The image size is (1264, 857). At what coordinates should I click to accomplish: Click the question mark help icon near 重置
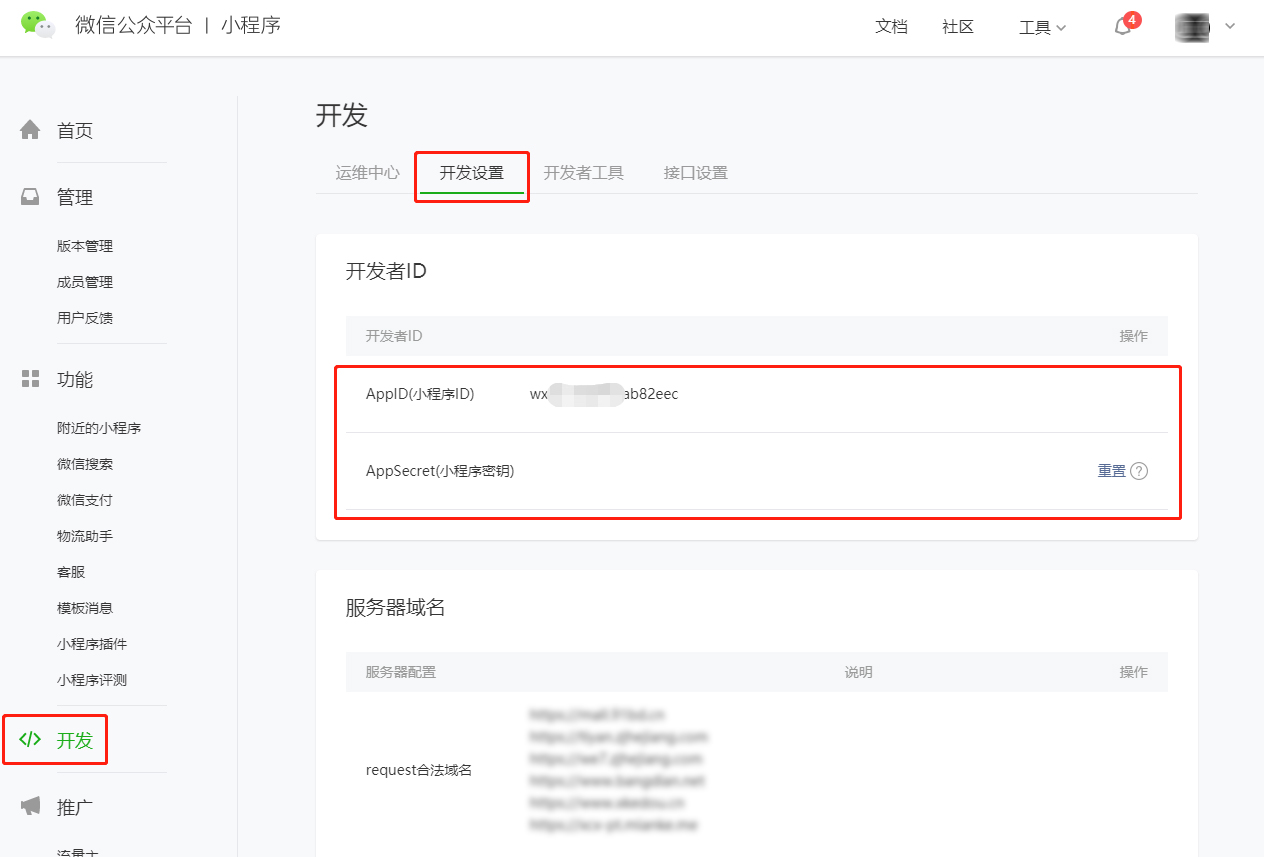(1139, 471)
